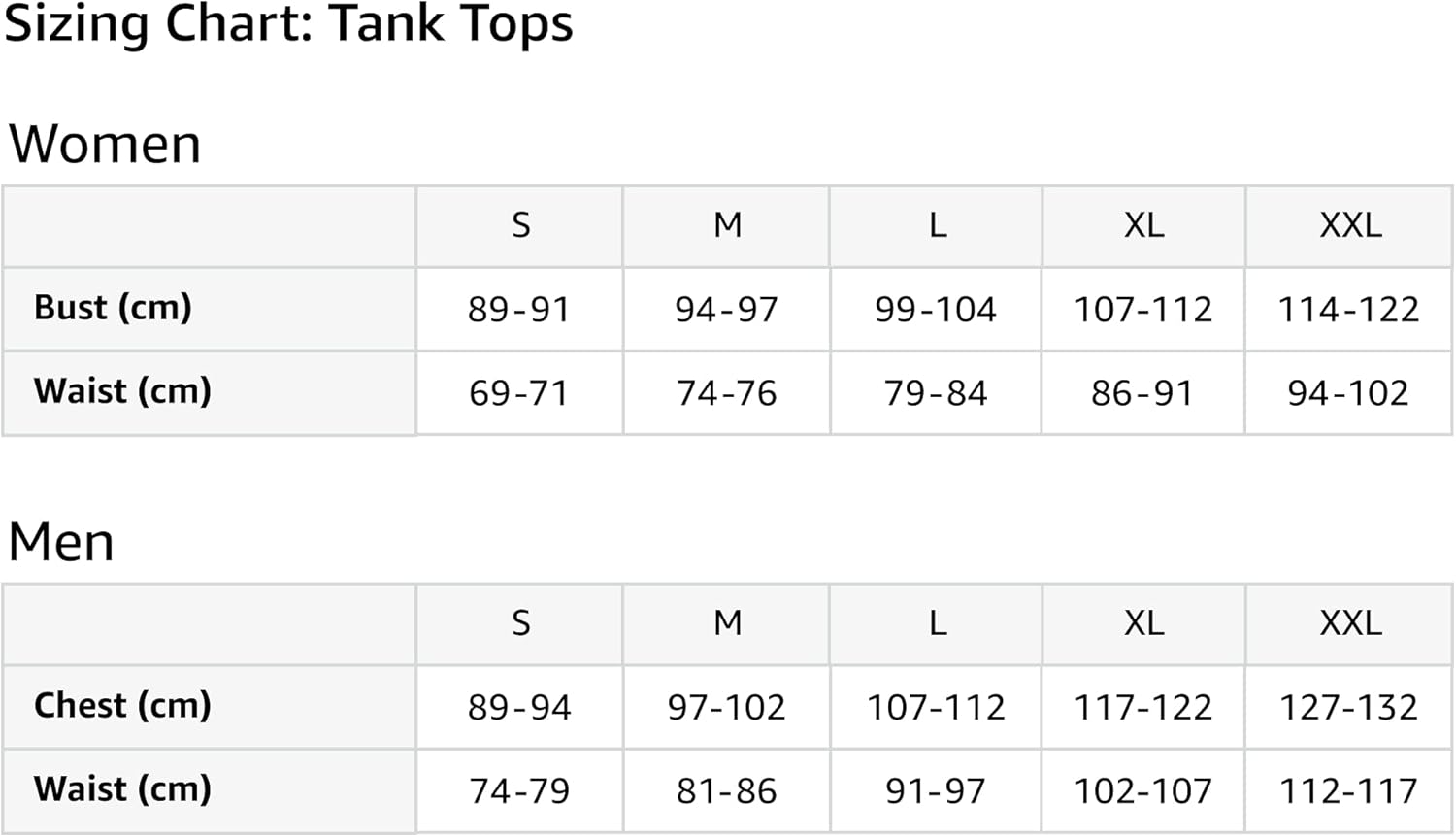This screenshot has width=1456, height=837.
Task: Click the bust value 114-122
Action: pyautogui.click(x=1348, y=310)
